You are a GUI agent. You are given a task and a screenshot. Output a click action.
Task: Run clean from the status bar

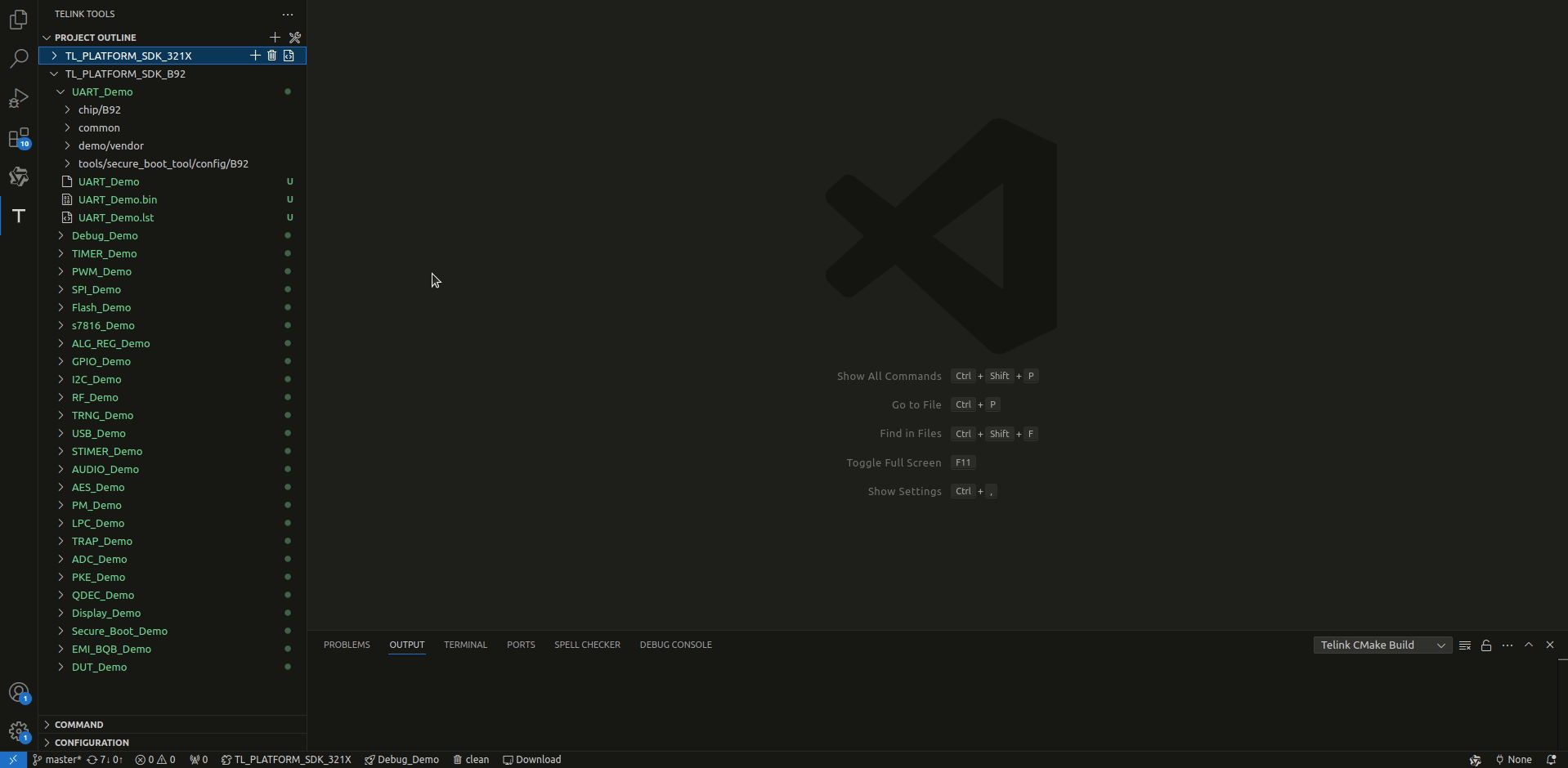[x=471, y=760]
